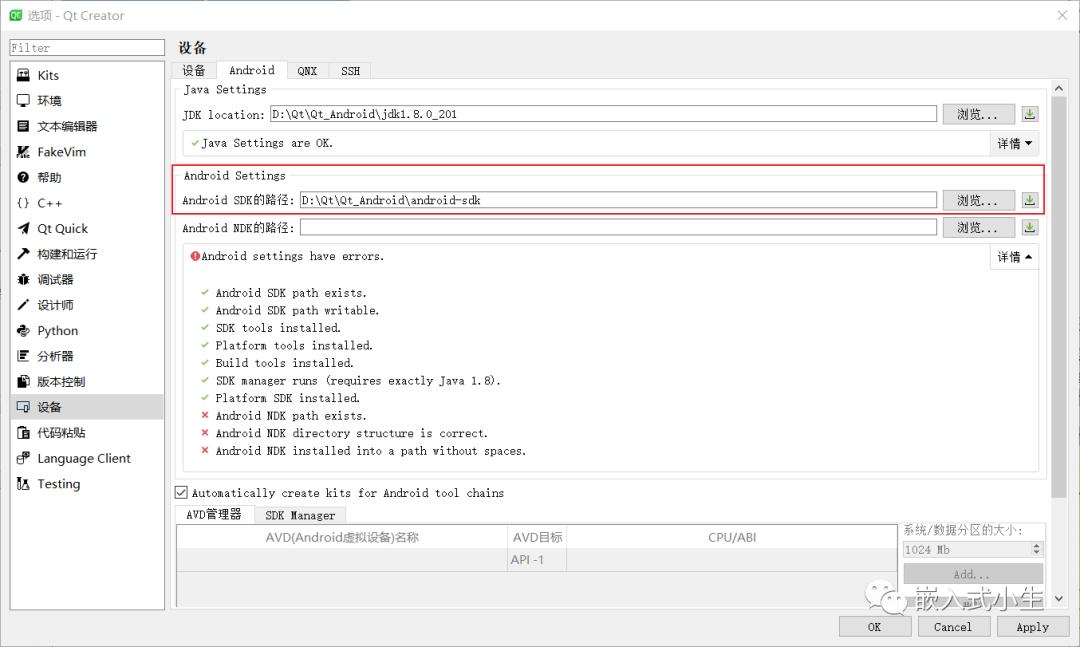Open the 帮助 question mark icon
1080x647 pixels.
click(x=23, y=177)
